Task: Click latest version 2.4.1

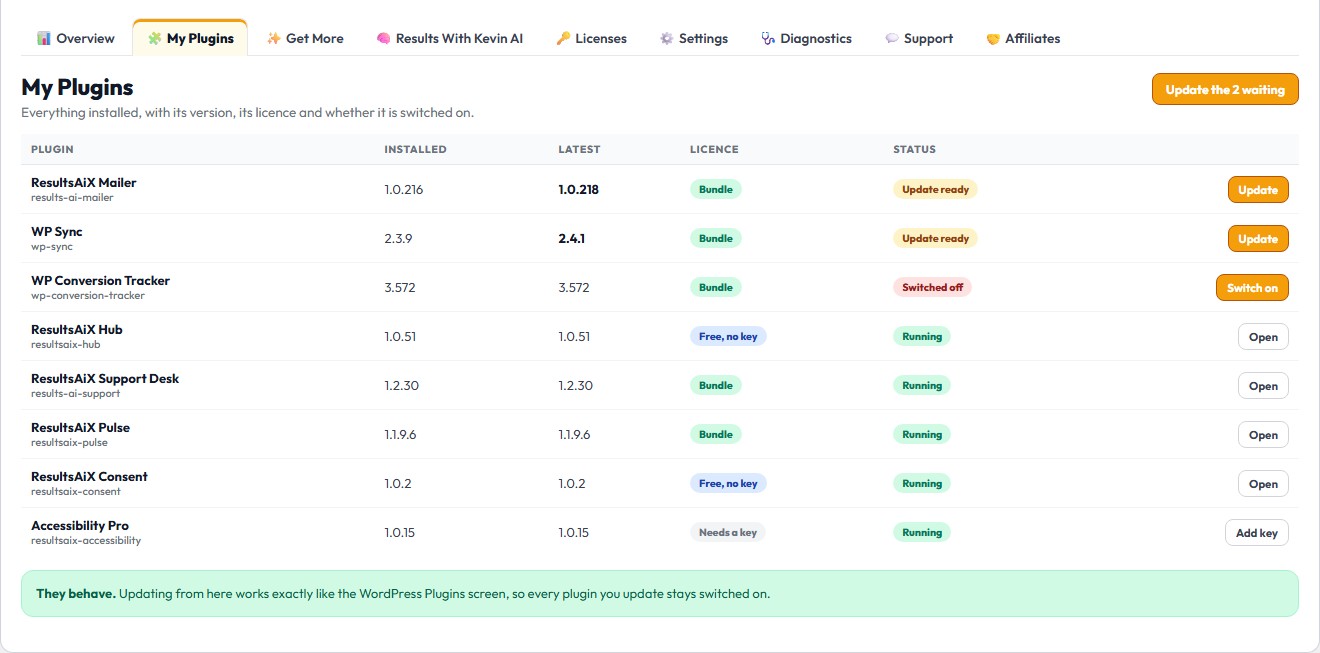Action: tap(572, 238)
